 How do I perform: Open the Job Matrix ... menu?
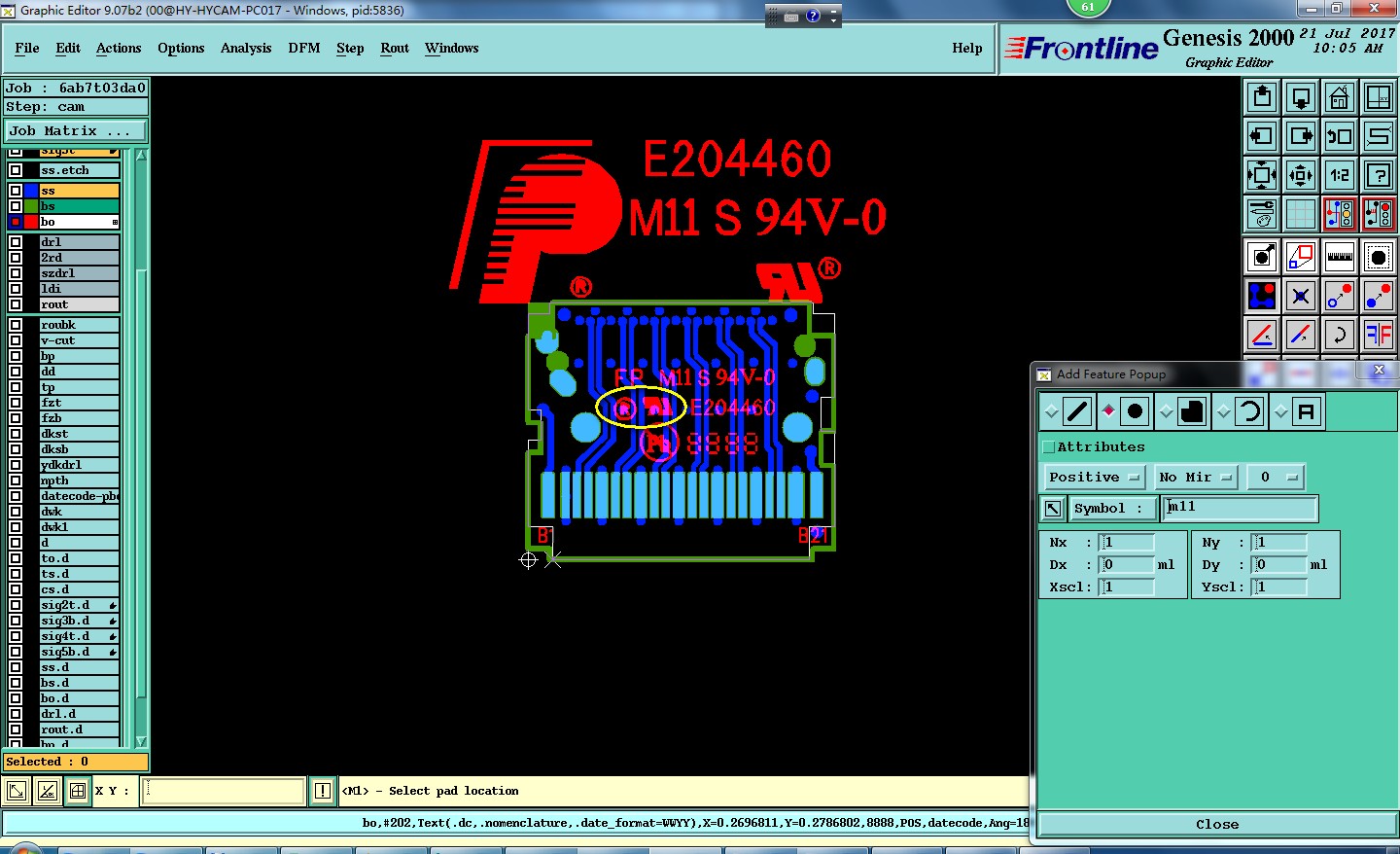click(76, 130)
